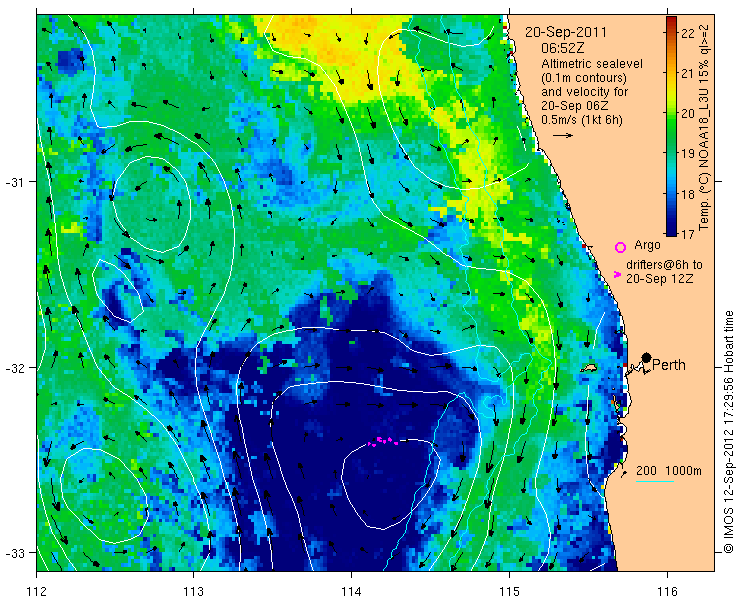This screenshot has height=600, width=740.
Task: Click the 'Altimetric sealevel' caption line
Action: pyautogui.click(x=592, y=63)
